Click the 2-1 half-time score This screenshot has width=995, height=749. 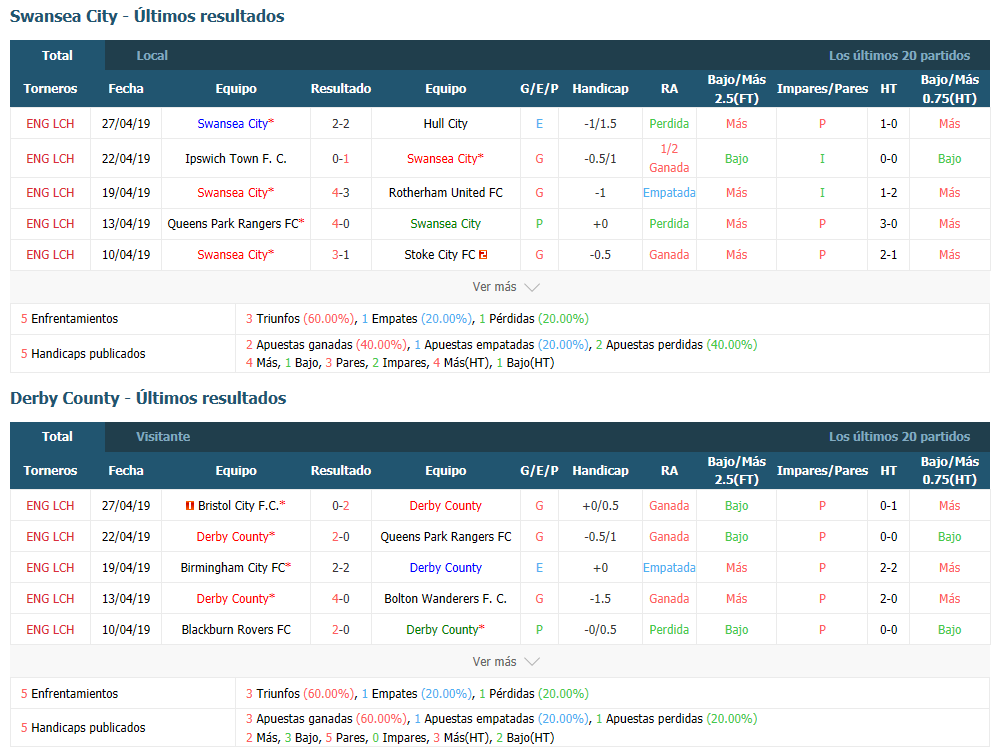tap(888, 255)
